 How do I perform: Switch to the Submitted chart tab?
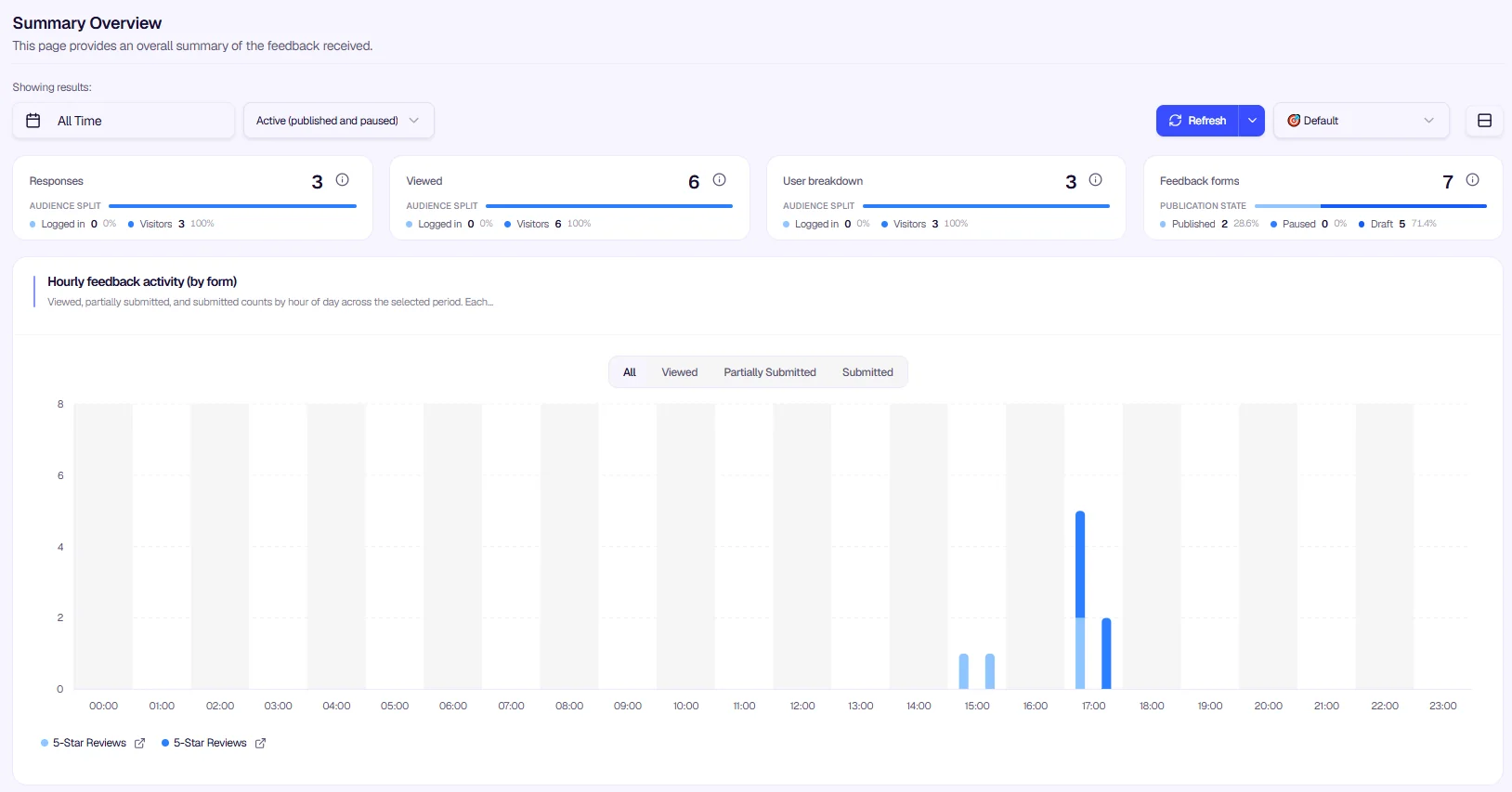pyautogui.click(x=867, y=372)
